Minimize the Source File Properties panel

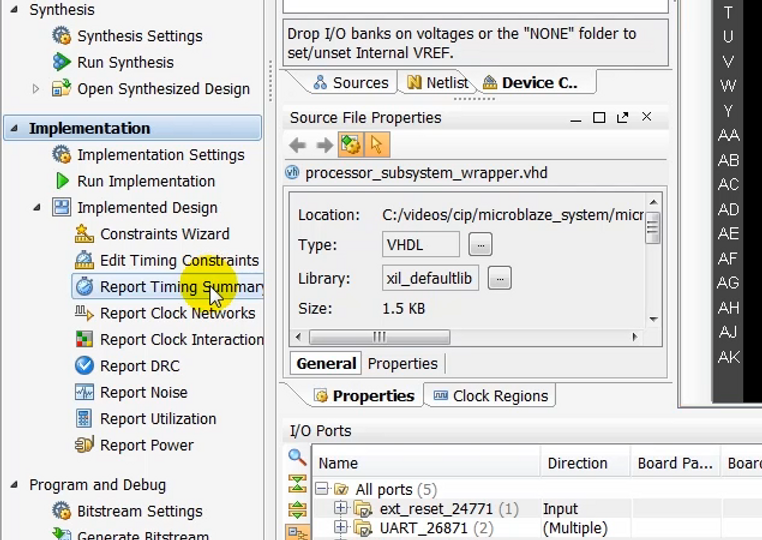pos(576,118)
